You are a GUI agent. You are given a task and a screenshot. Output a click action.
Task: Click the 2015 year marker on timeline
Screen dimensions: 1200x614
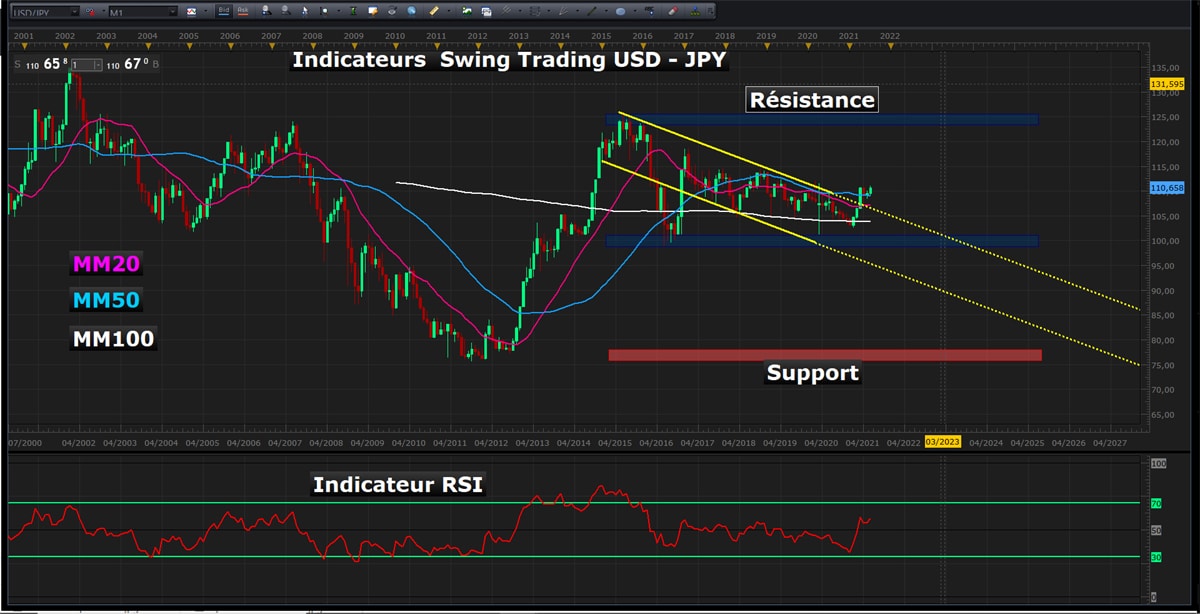coord(601,35)
